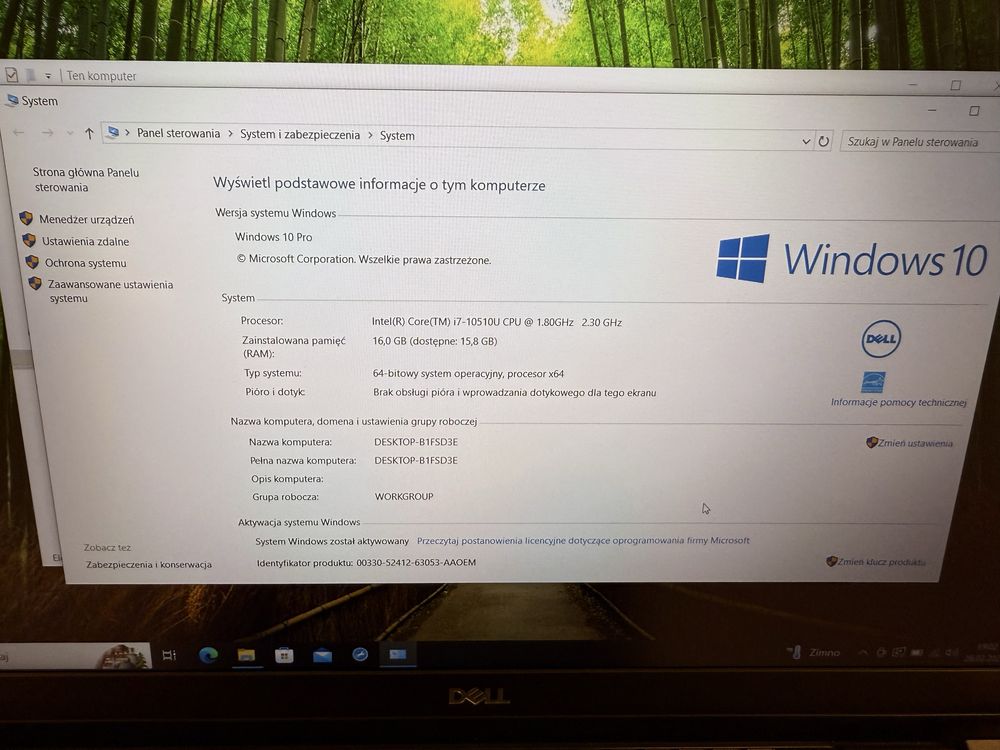Navigate up one level with the up arrow
Image resolution: width=1000 pixels, height=750 pixels.
[89, 133]
